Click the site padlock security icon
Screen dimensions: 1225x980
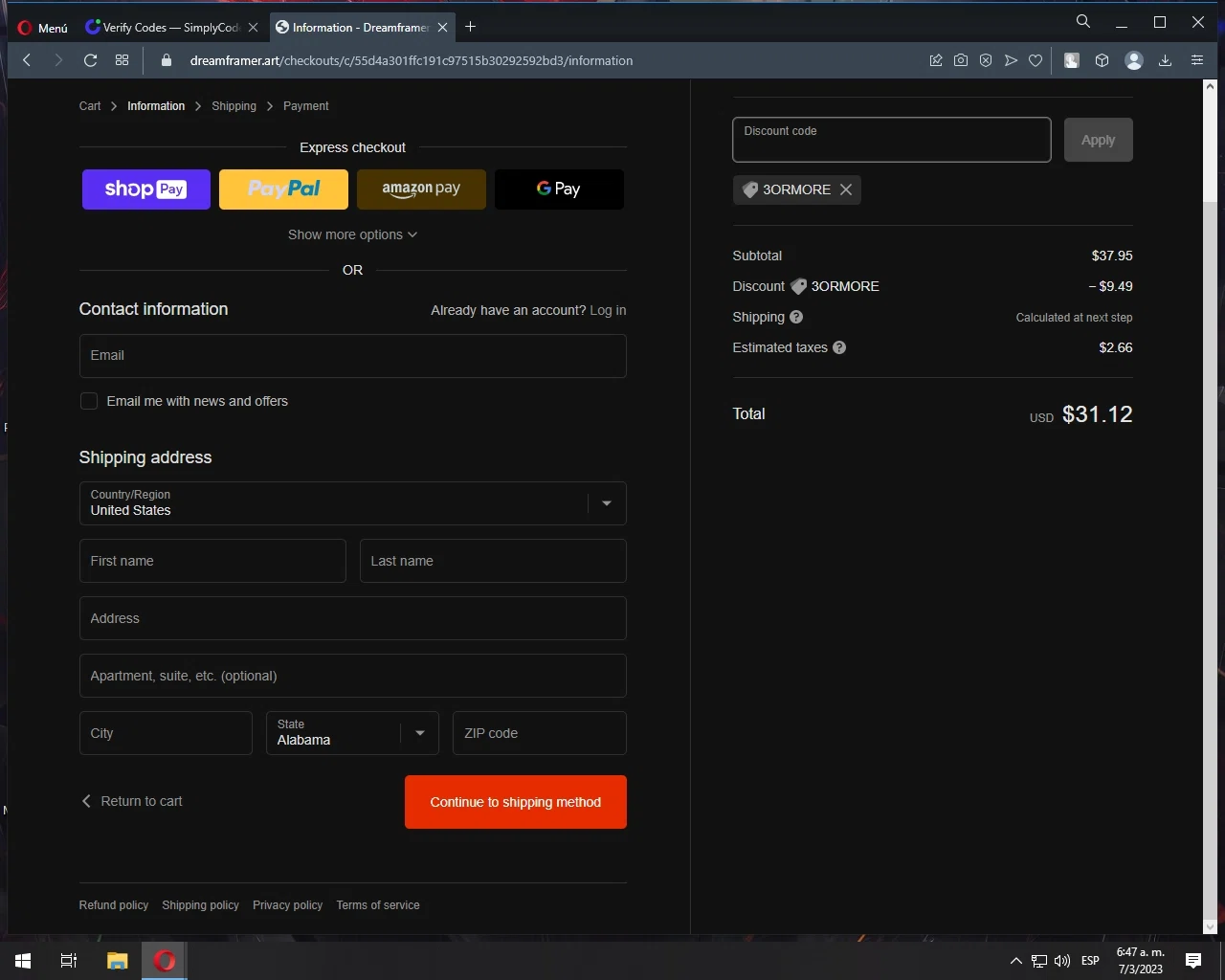click(167, 60)
